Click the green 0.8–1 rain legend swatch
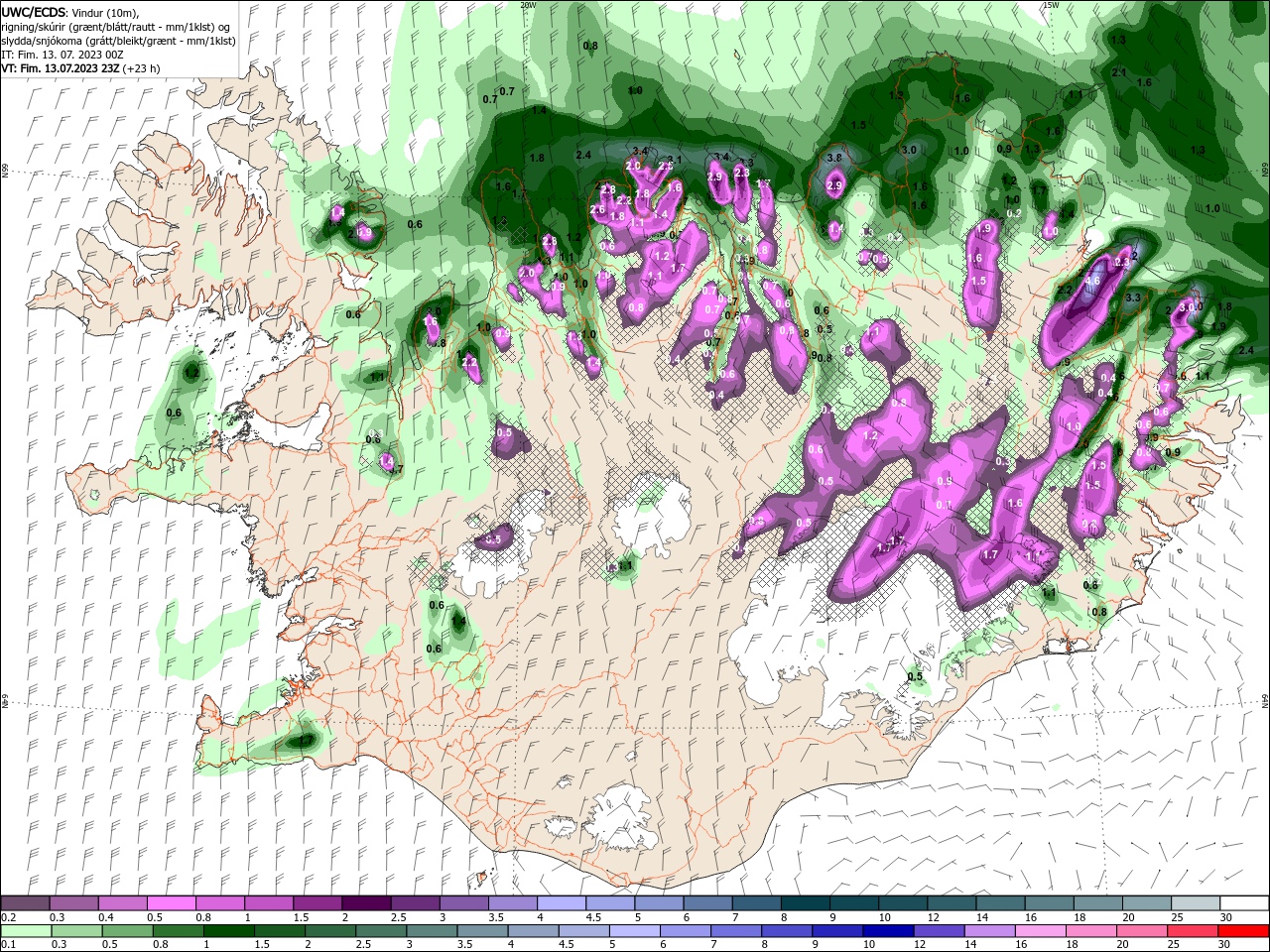 click(x=178, y=931)
